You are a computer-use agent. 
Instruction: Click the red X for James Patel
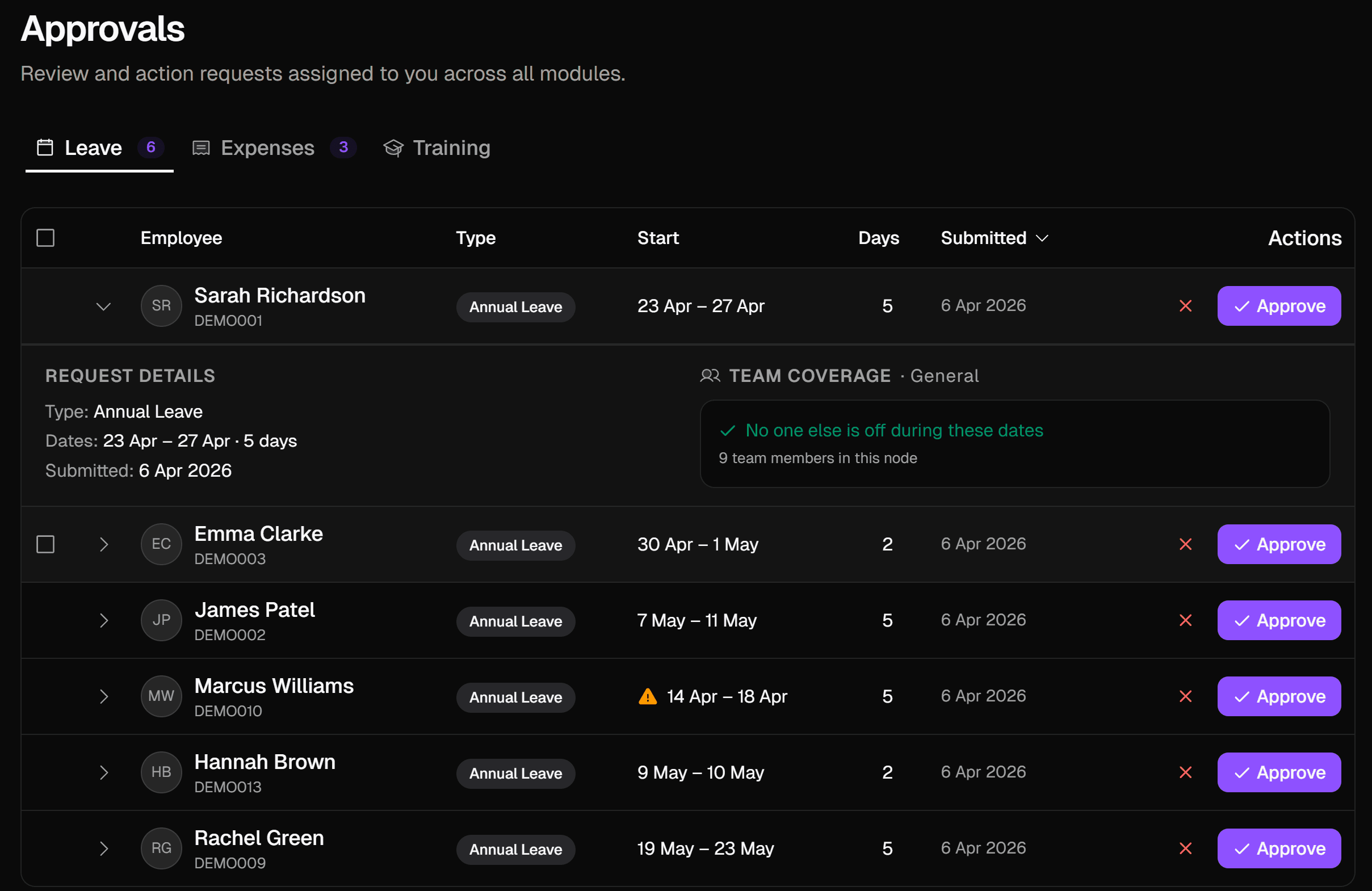tap(1185, 620)
